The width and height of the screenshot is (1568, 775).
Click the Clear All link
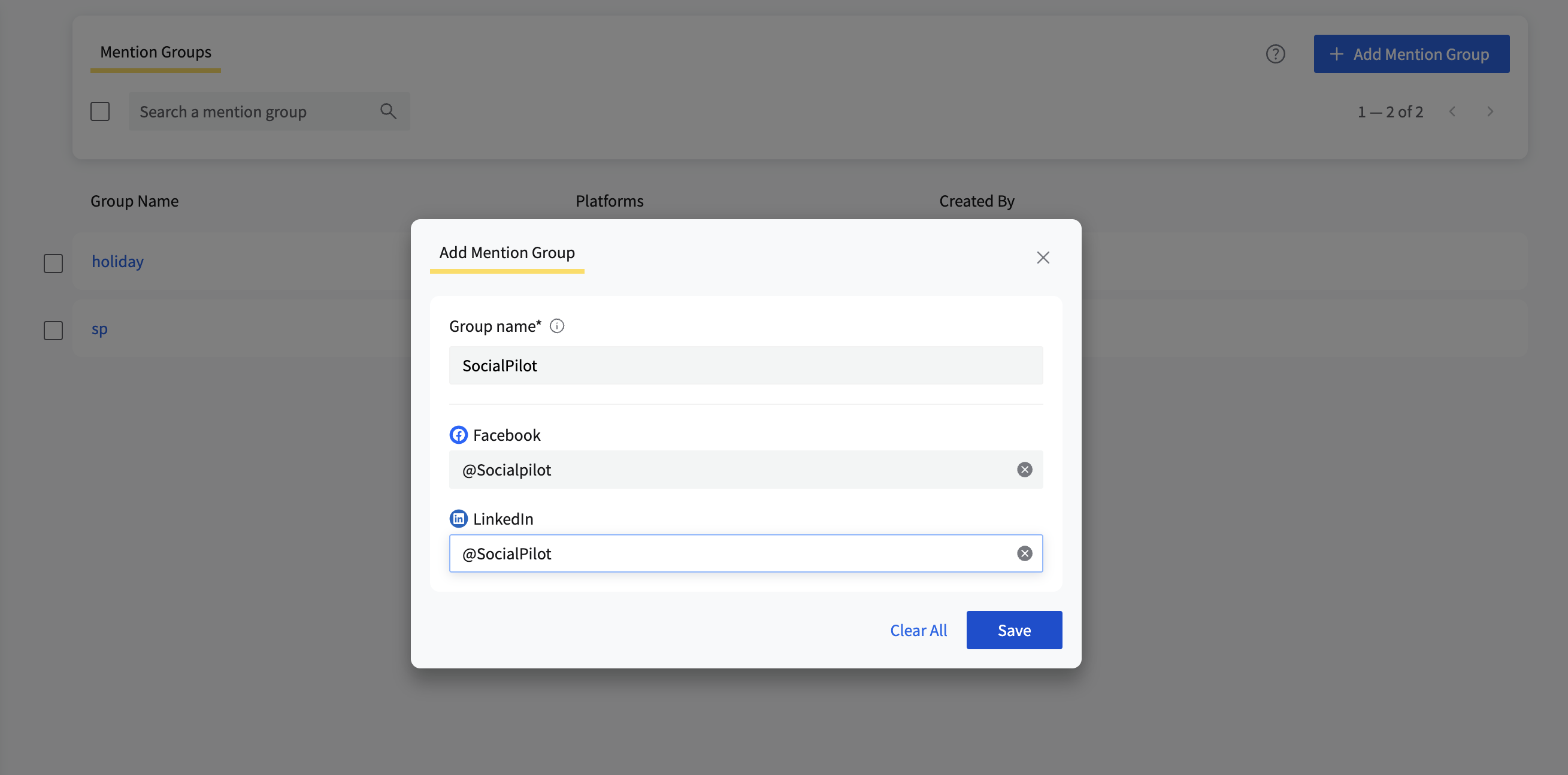pos(918,630)
